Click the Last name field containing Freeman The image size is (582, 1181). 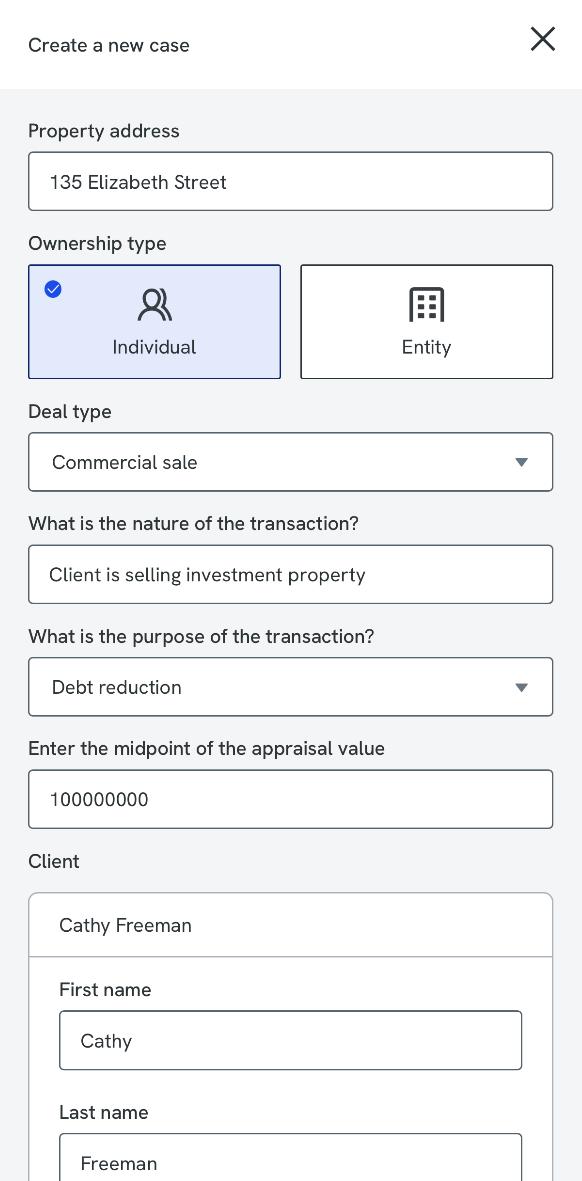(x=291, y=1158)
